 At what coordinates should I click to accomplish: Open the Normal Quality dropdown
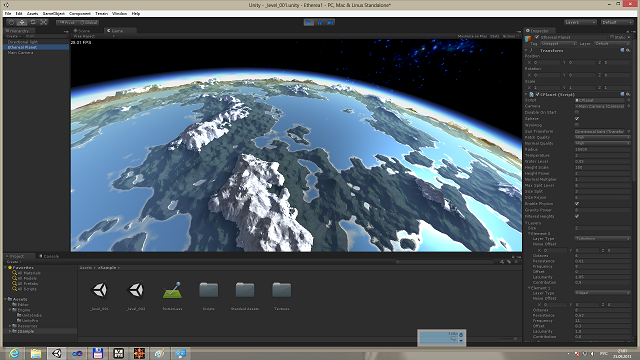tap(602, 143)
